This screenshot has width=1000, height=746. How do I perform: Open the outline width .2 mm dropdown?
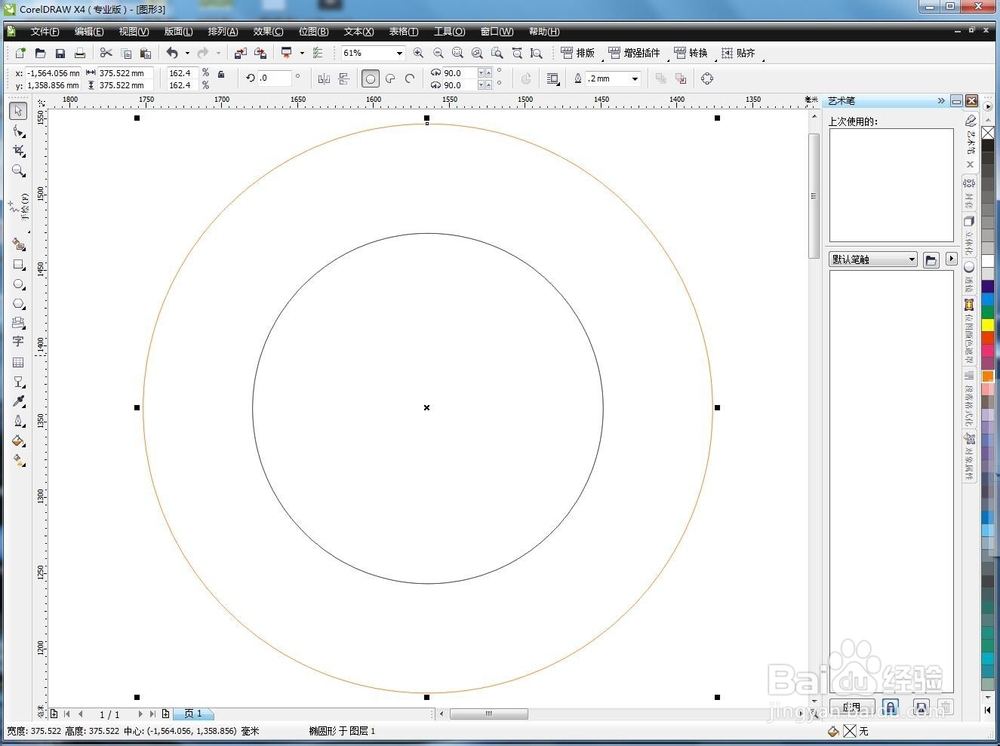[x=635, y=79]
